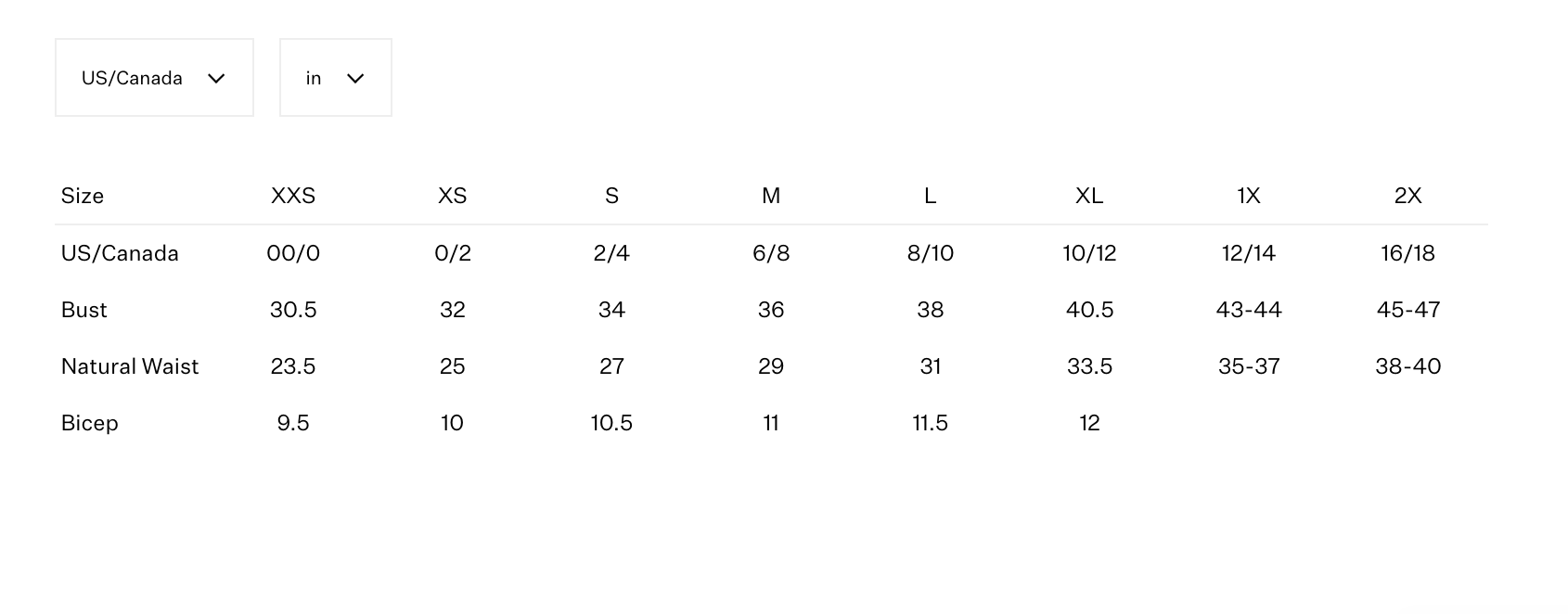Select the 38-40 natural waist cell
The width and height of the screenshot is (1568, 614).
pyautogui.click(x=1407, y=366)
